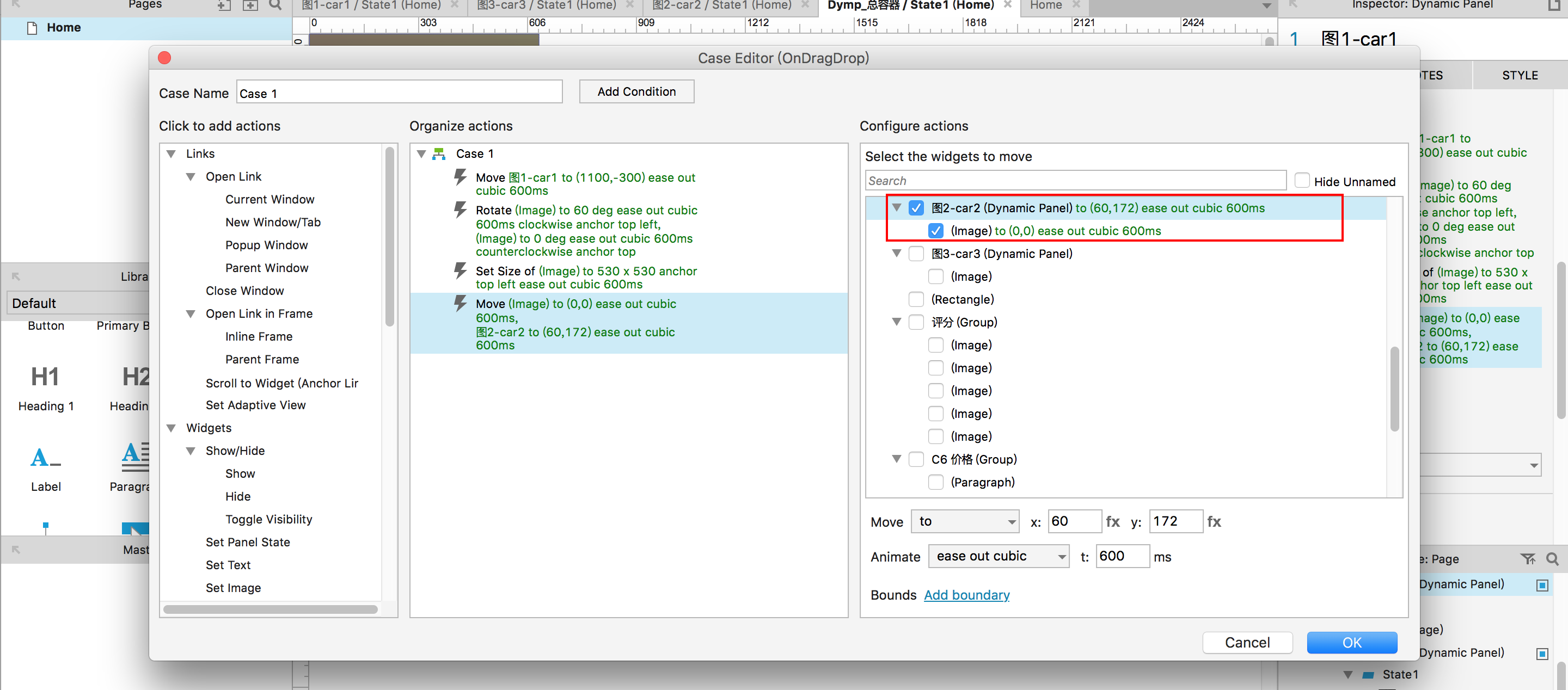Click the Case 1 tree icon
The width and height of the screenshot is (1568, 690).
tap(439, 154)
